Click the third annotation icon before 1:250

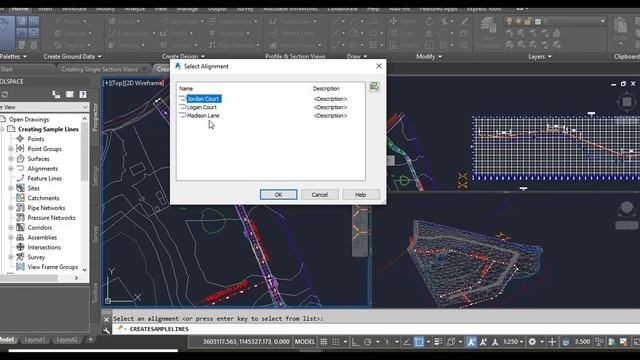(494, 342)
